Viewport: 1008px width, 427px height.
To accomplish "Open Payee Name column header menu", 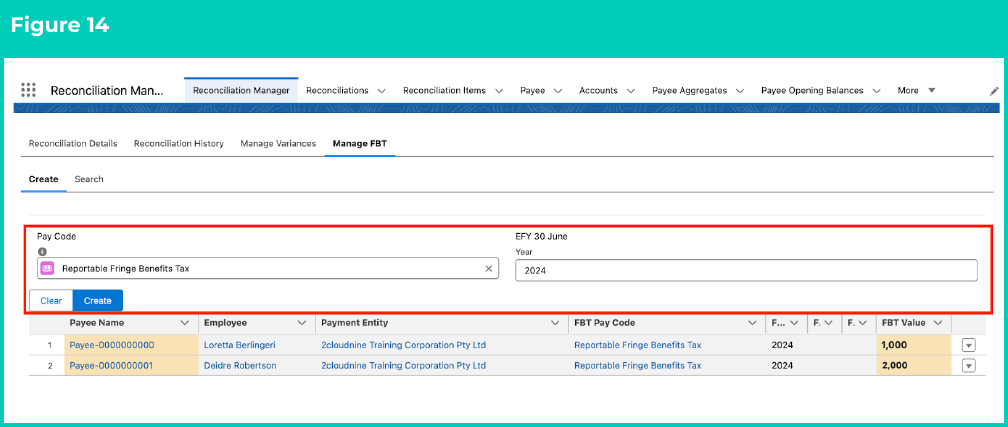I will click(185, 323).
